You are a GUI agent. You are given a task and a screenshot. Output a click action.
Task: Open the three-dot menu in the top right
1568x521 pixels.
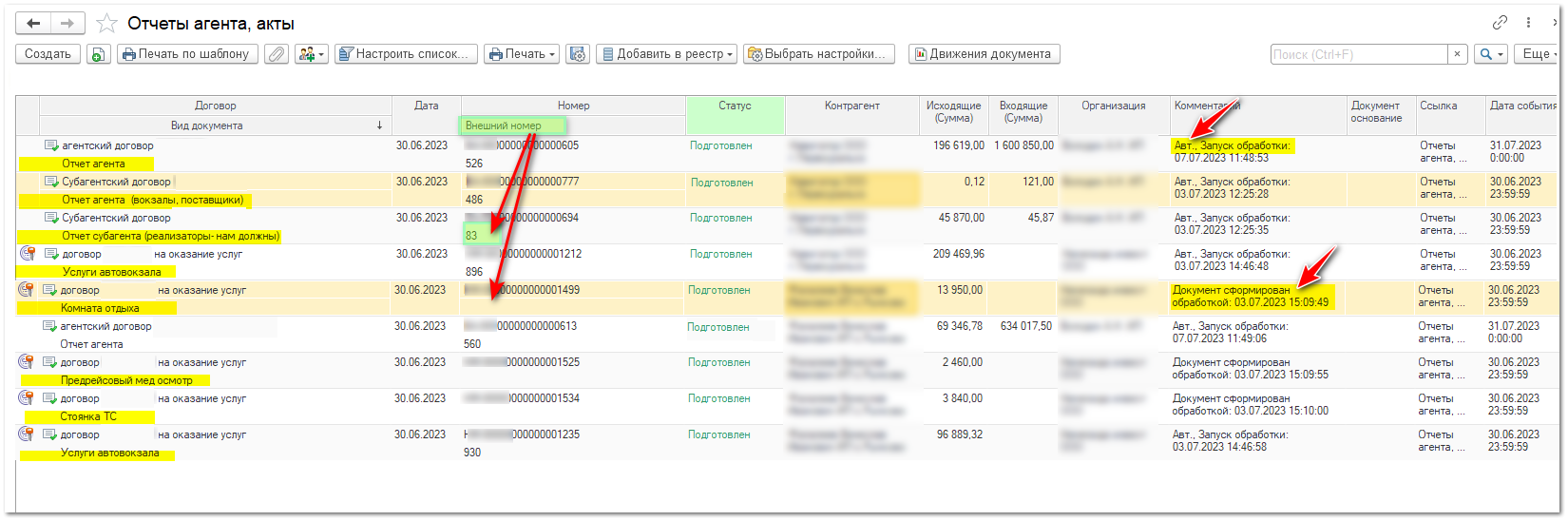click(x=1528, y=23)
